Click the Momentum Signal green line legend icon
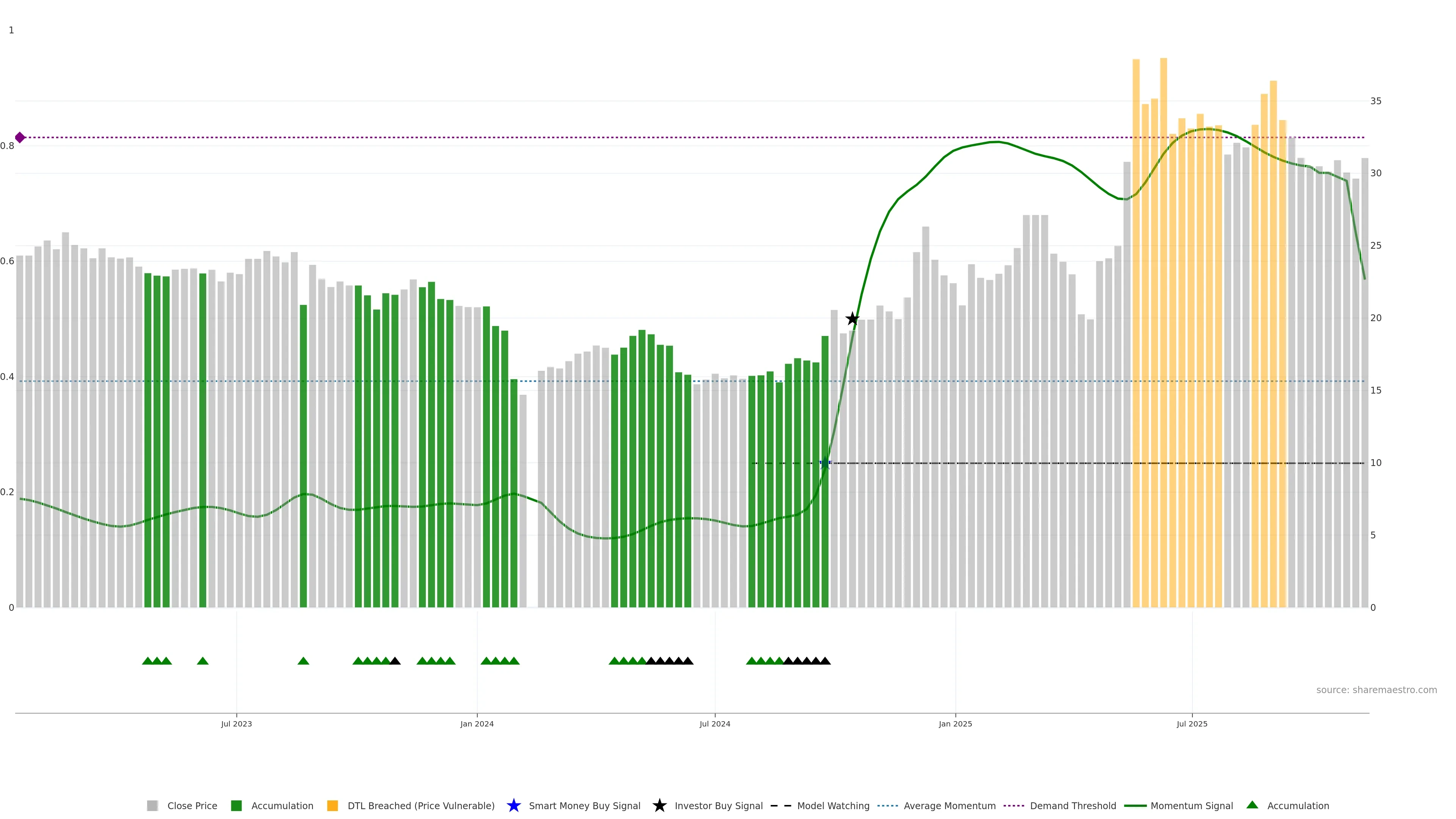The height and width of the screenshot is (819, 1456). tap(1135, 805)
